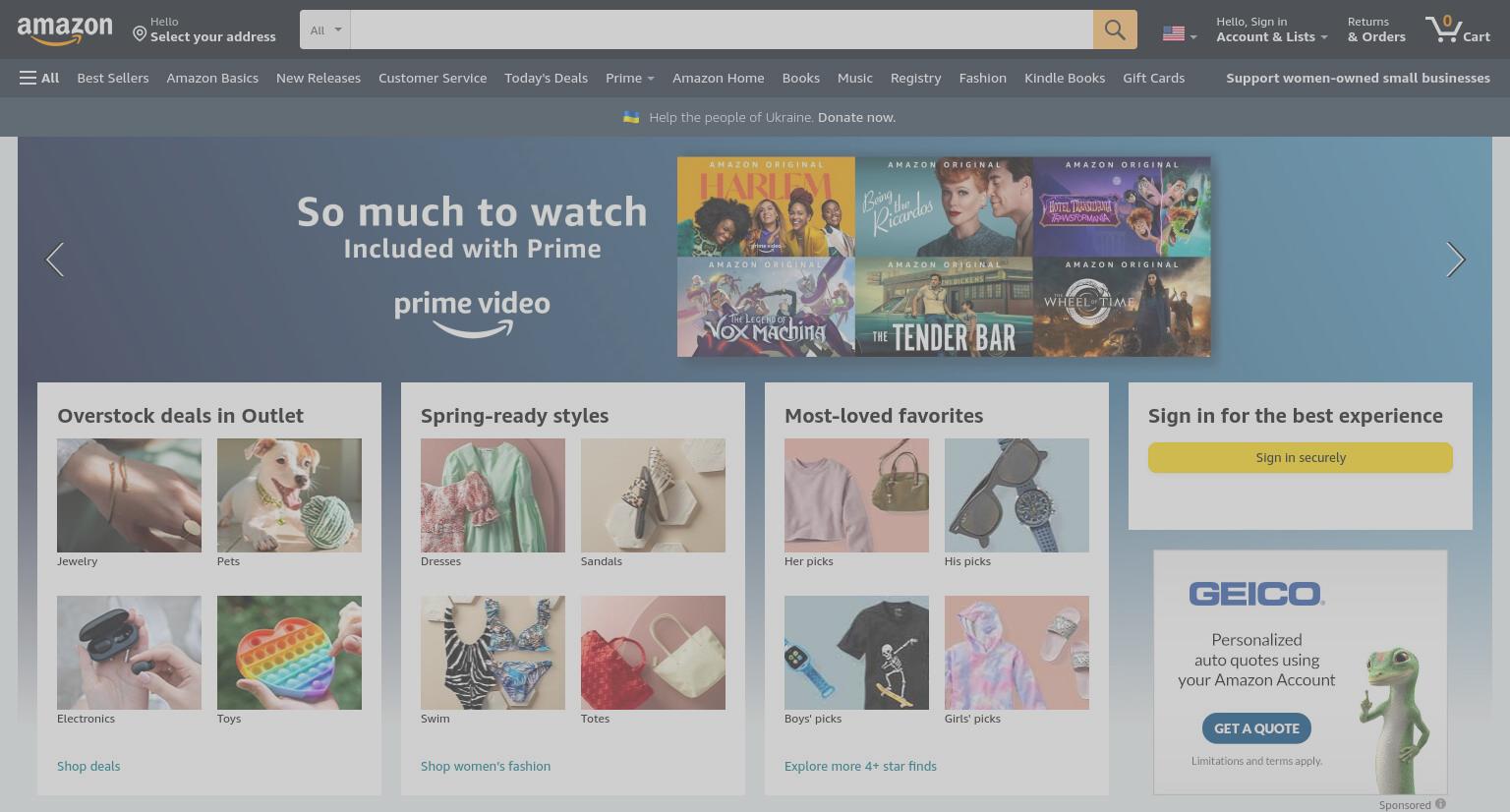
Task: Open Amazon Home section
Action: click(x=718, y=78)
